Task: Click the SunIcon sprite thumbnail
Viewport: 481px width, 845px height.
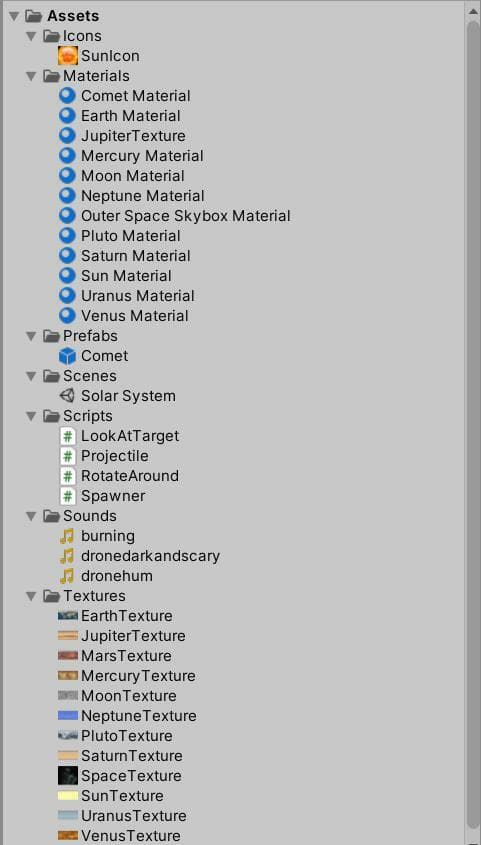Action: 67,56
